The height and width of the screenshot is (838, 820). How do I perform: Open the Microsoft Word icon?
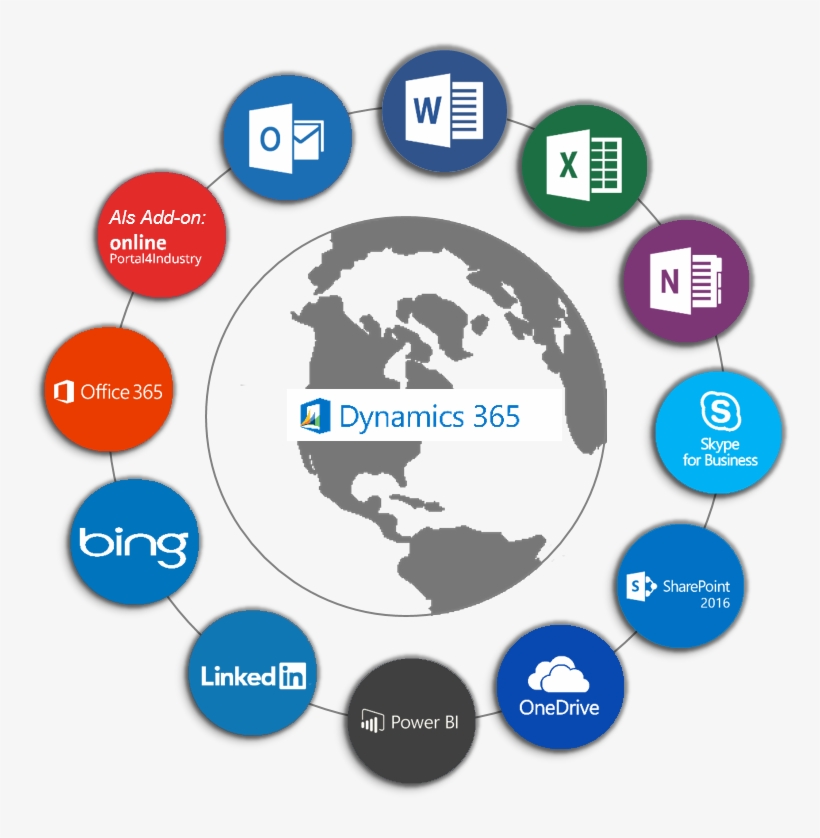pyautogui.click(x=446, y=109)
